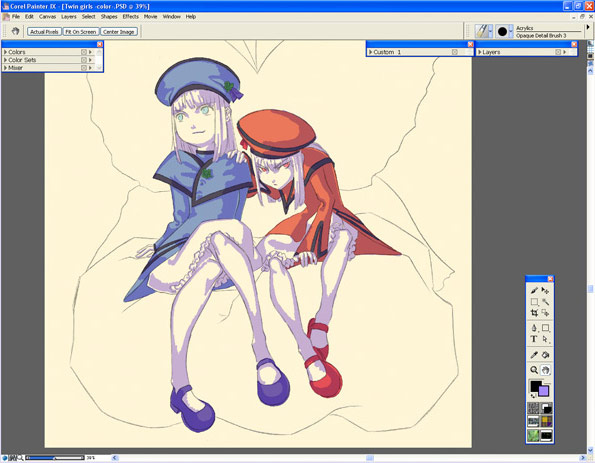This screenshot has height=463, width=595.
Task: Select the Crop tool
Action: click(534, 313)
